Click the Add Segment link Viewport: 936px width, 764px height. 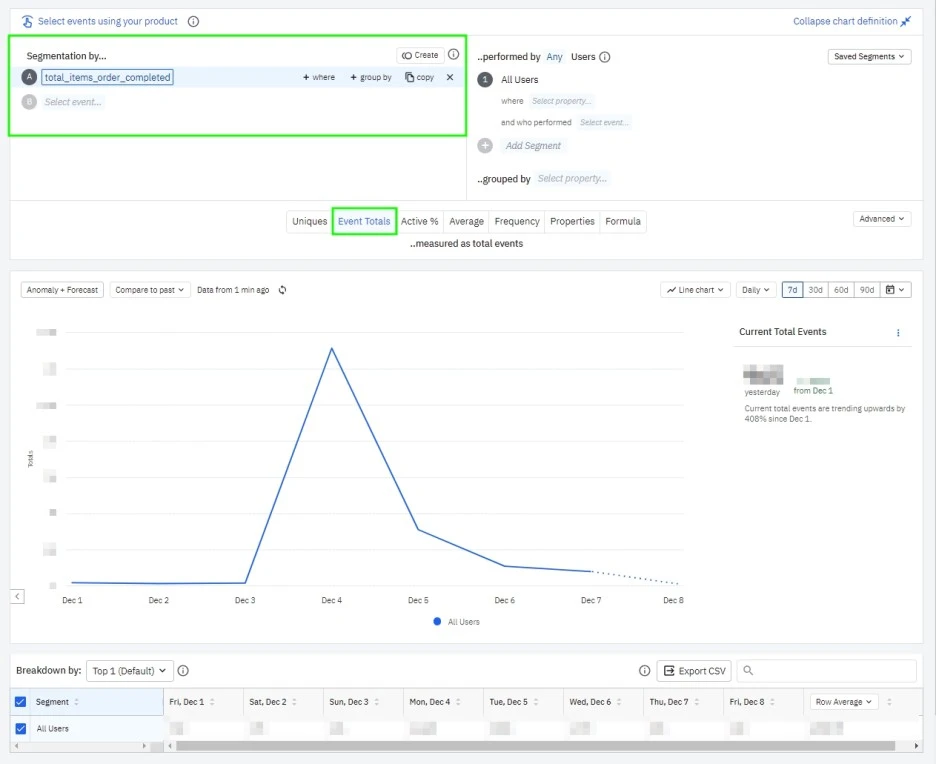pyautogui.click(x=533, y=146)
